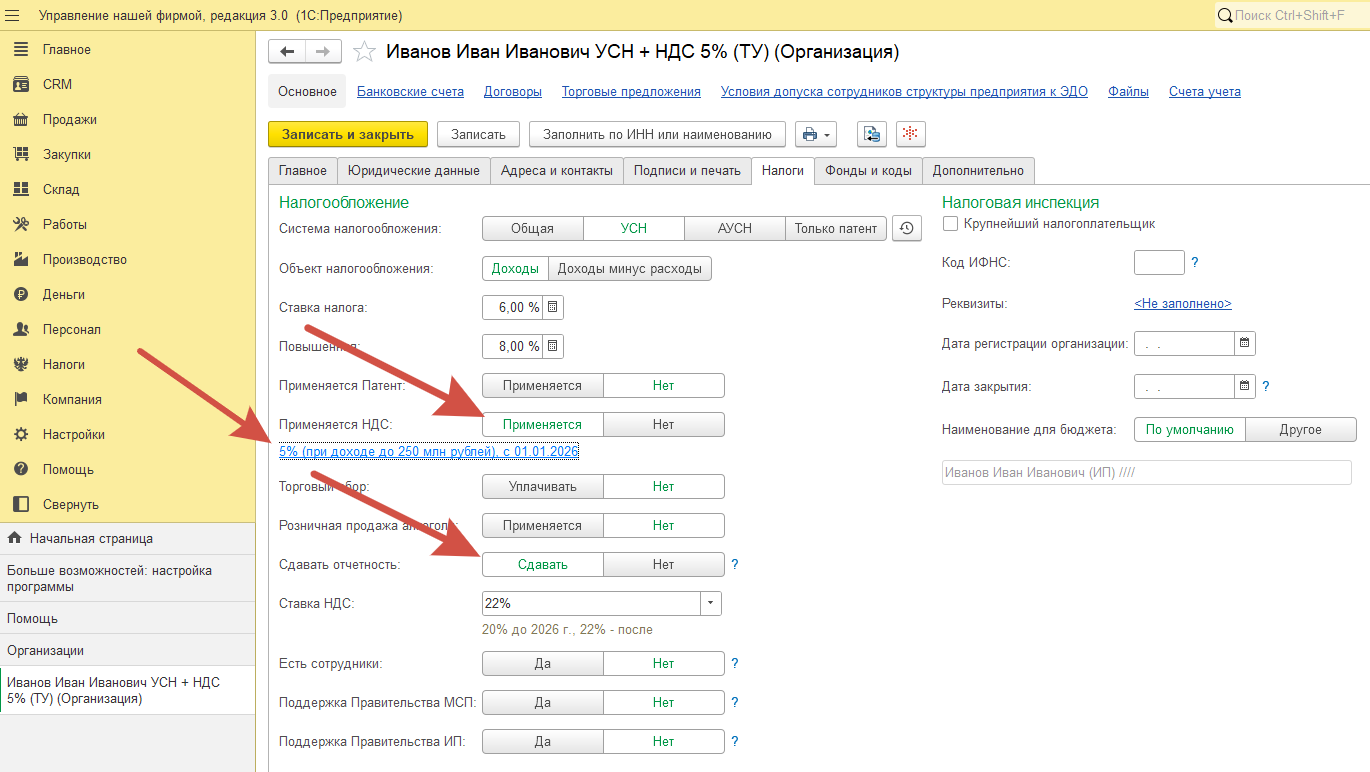The image size is (1370, 772).
Task: Click the back navigation arrow
Action: (287, 52)
